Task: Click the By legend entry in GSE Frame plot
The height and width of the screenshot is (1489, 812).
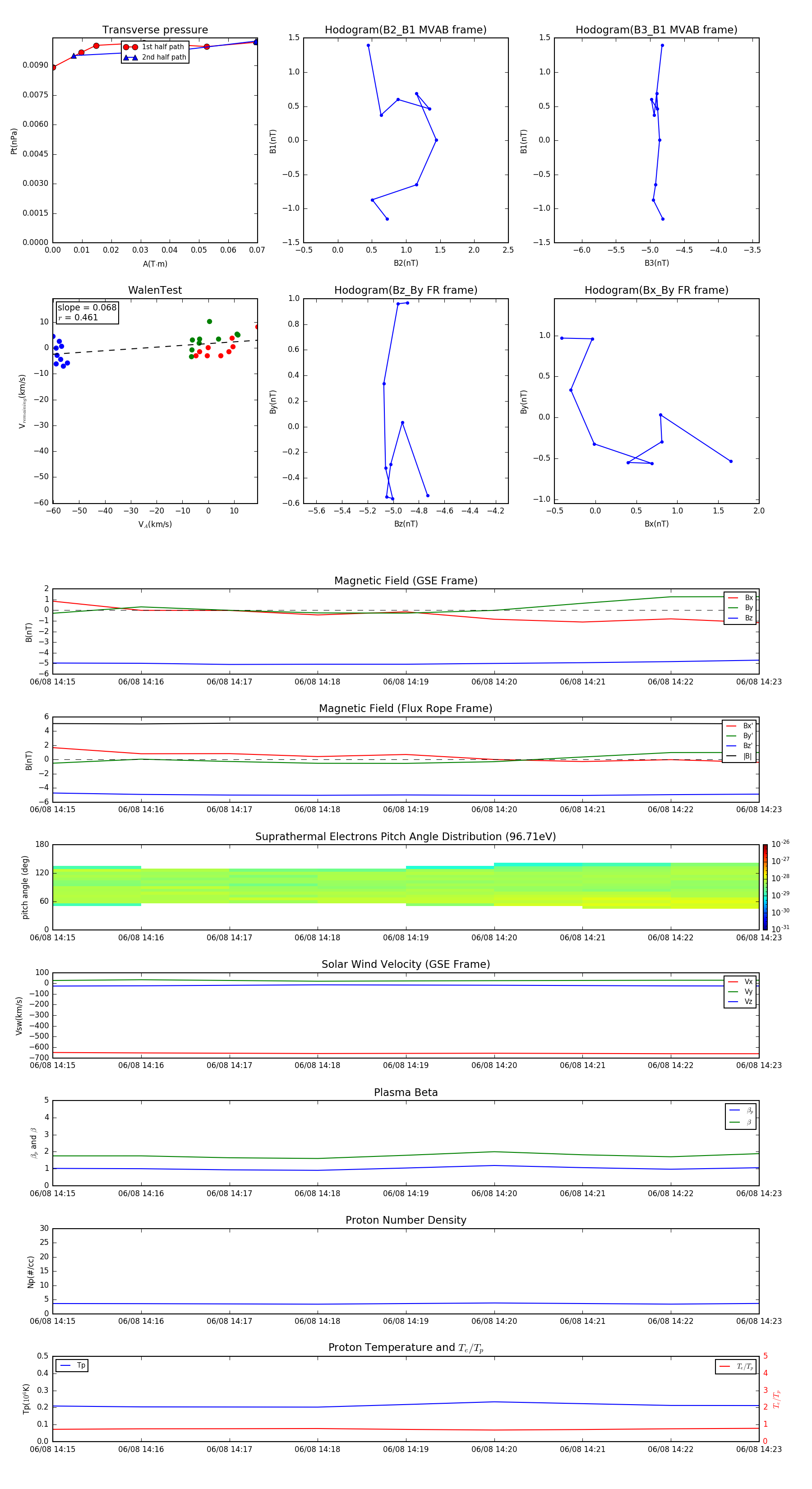Action: click(740, 607)
